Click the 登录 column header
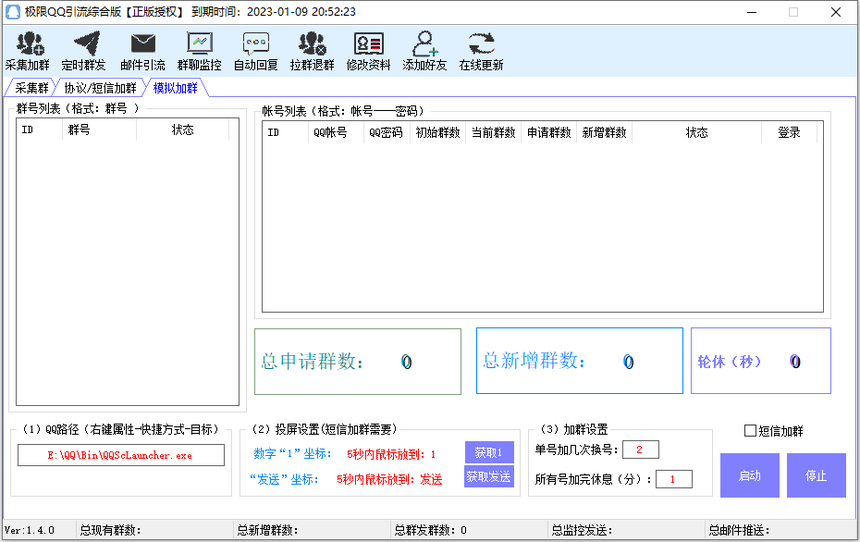Screen dimensions: 860x542 [789, 132]
